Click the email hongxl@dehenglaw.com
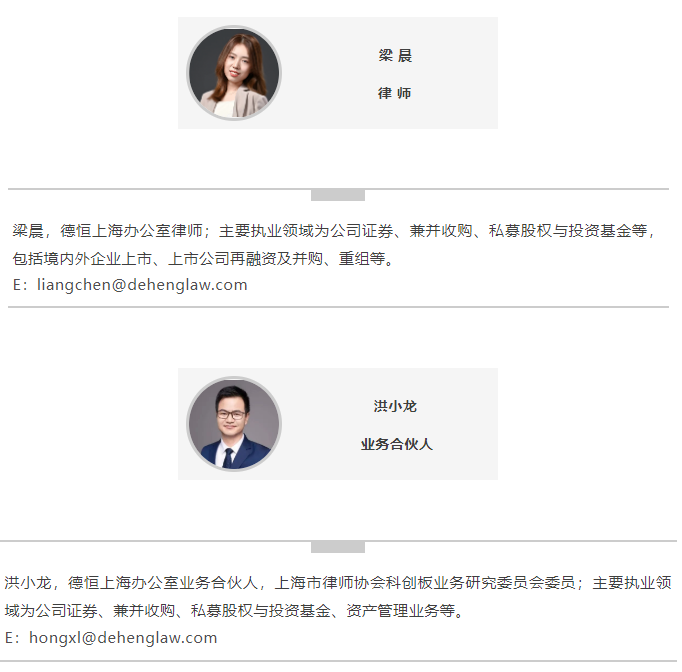This screenshot has height=672, width=682. pyautogui.click(x=123, y=638)
